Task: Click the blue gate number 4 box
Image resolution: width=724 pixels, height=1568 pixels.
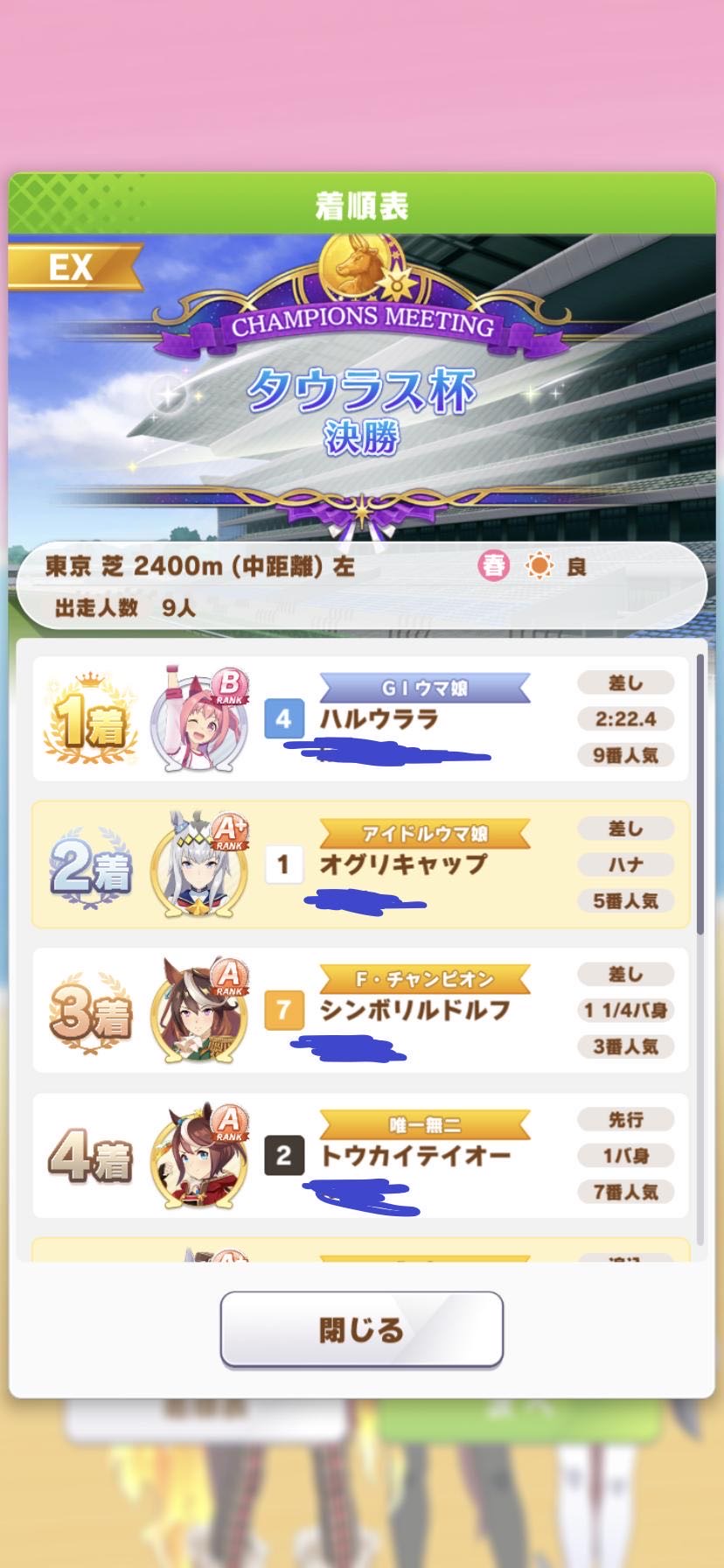Action: point(283,719)
